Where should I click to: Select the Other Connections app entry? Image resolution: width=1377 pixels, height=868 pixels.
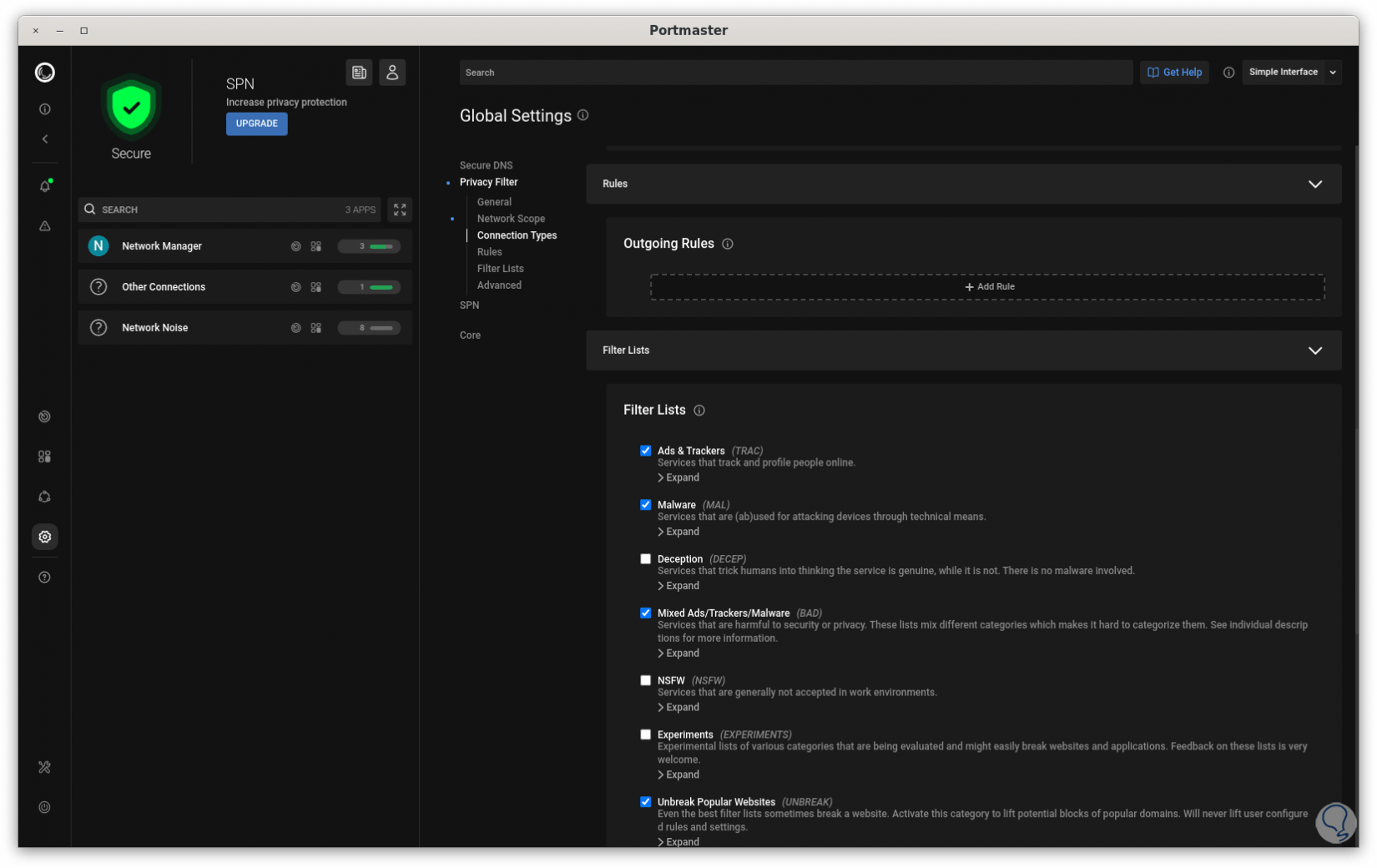pyautogui.click(x=245, y=287)
